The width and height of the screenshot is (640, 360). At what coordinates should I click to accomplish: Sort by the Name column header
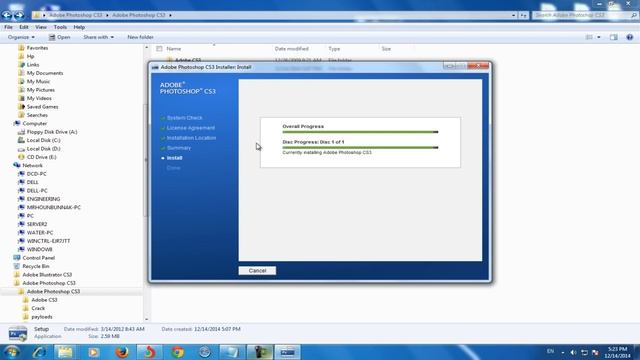point(174,49)
